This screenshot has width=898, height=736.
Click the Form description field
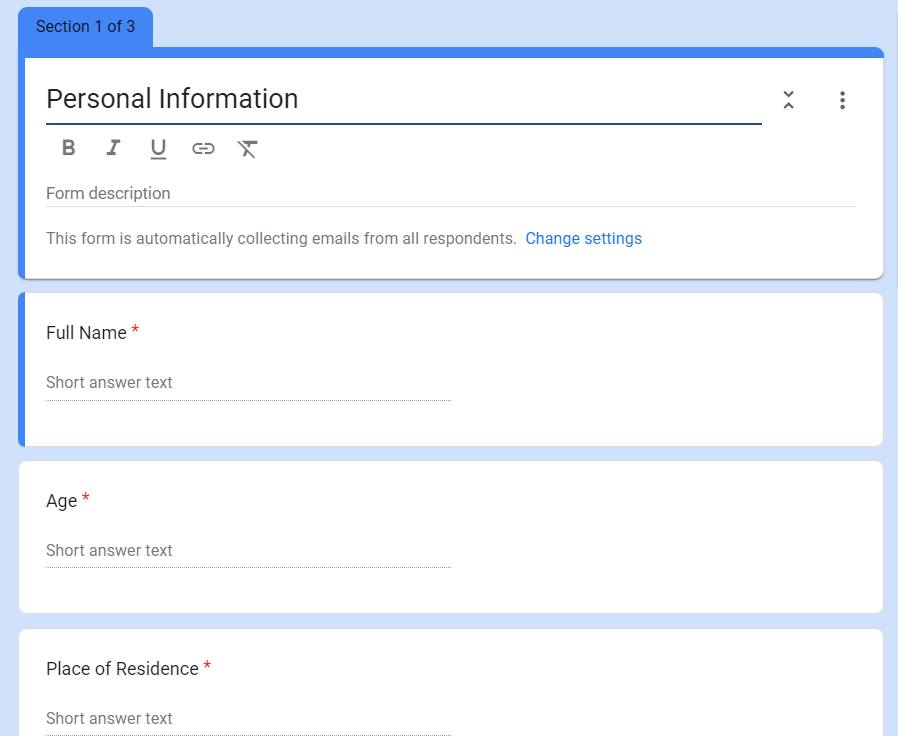coord(451,194)
